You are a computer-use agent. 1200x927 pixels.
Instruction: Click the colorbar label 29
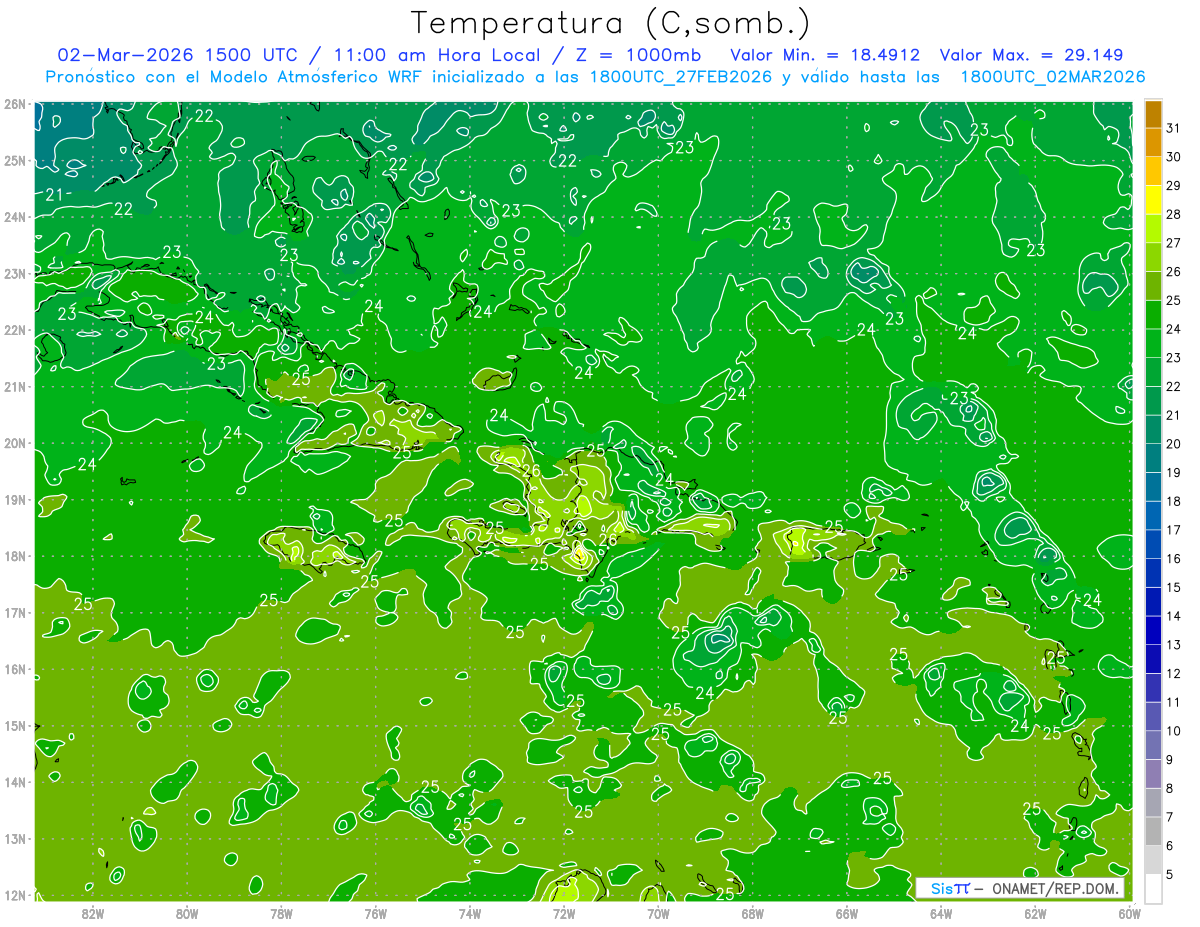(1174, 186)
